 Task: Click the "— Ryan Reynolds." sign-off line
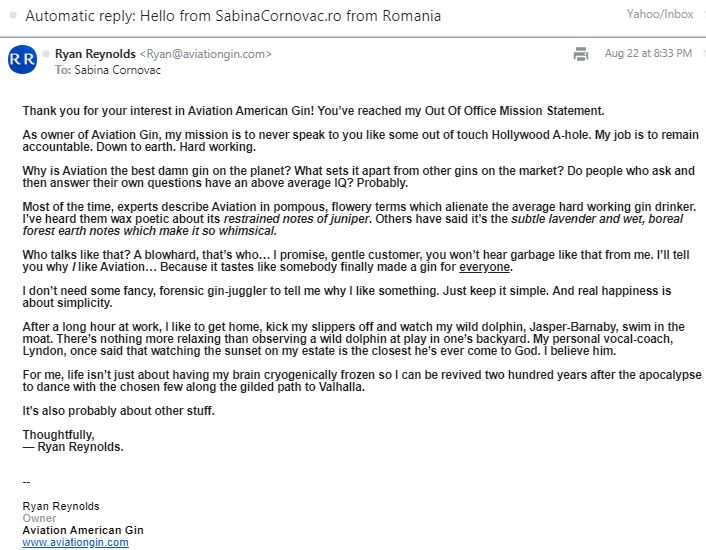point(73,446)
